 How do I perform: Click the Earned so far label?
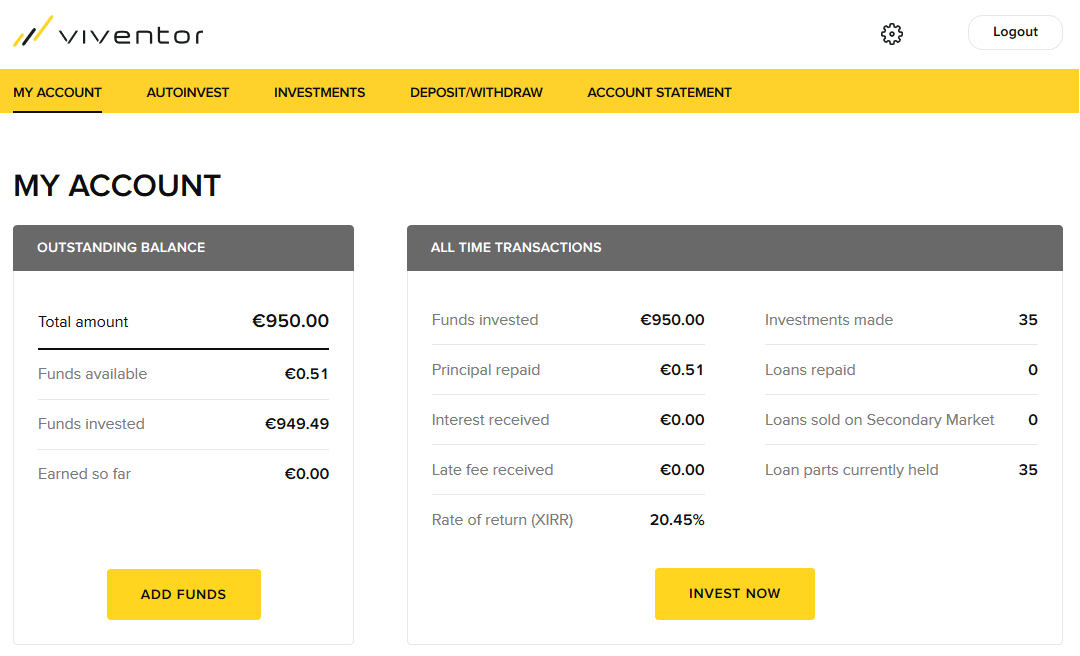click(84, 474)
